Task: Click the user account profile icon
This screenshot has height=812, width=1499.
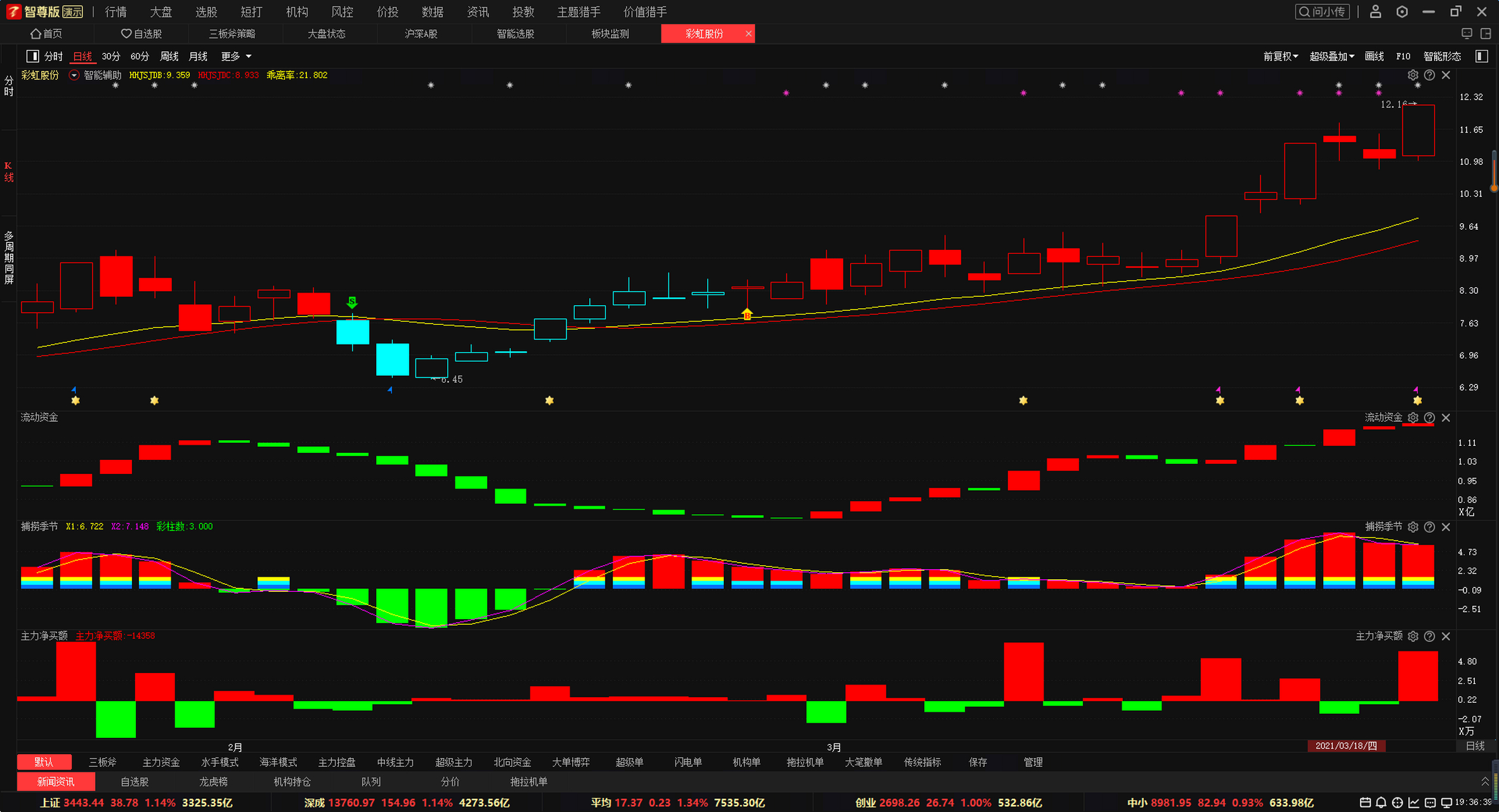Action: (1375, 11)
